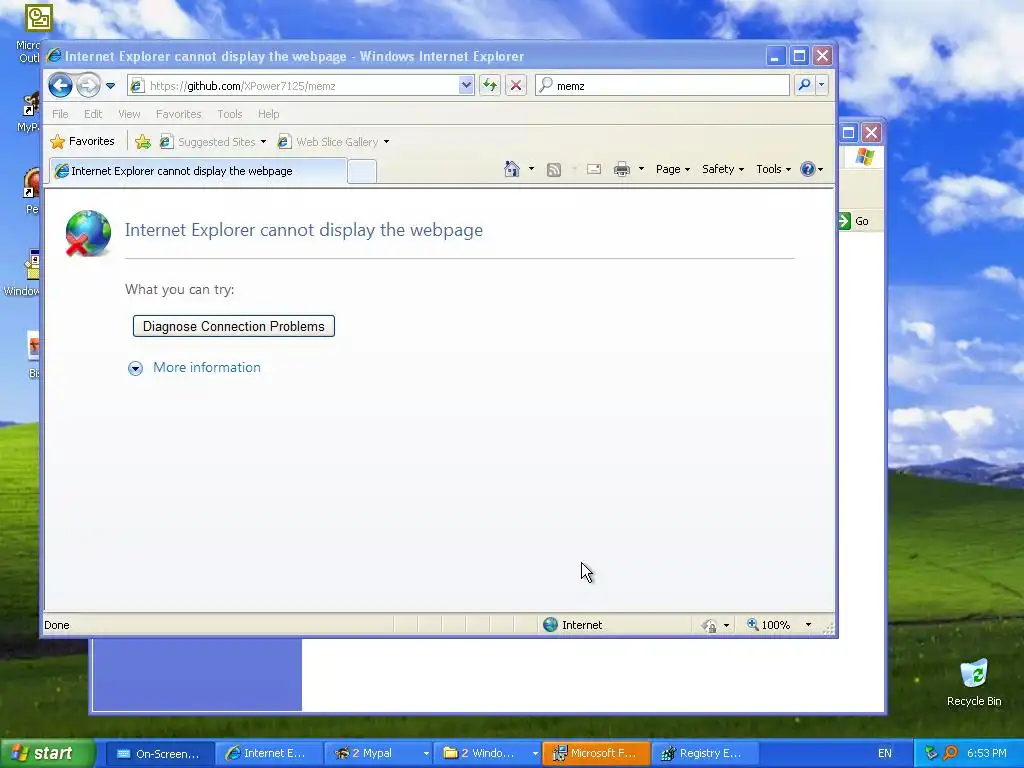Expand the Home button dropdown arrow

click(531, 169)
